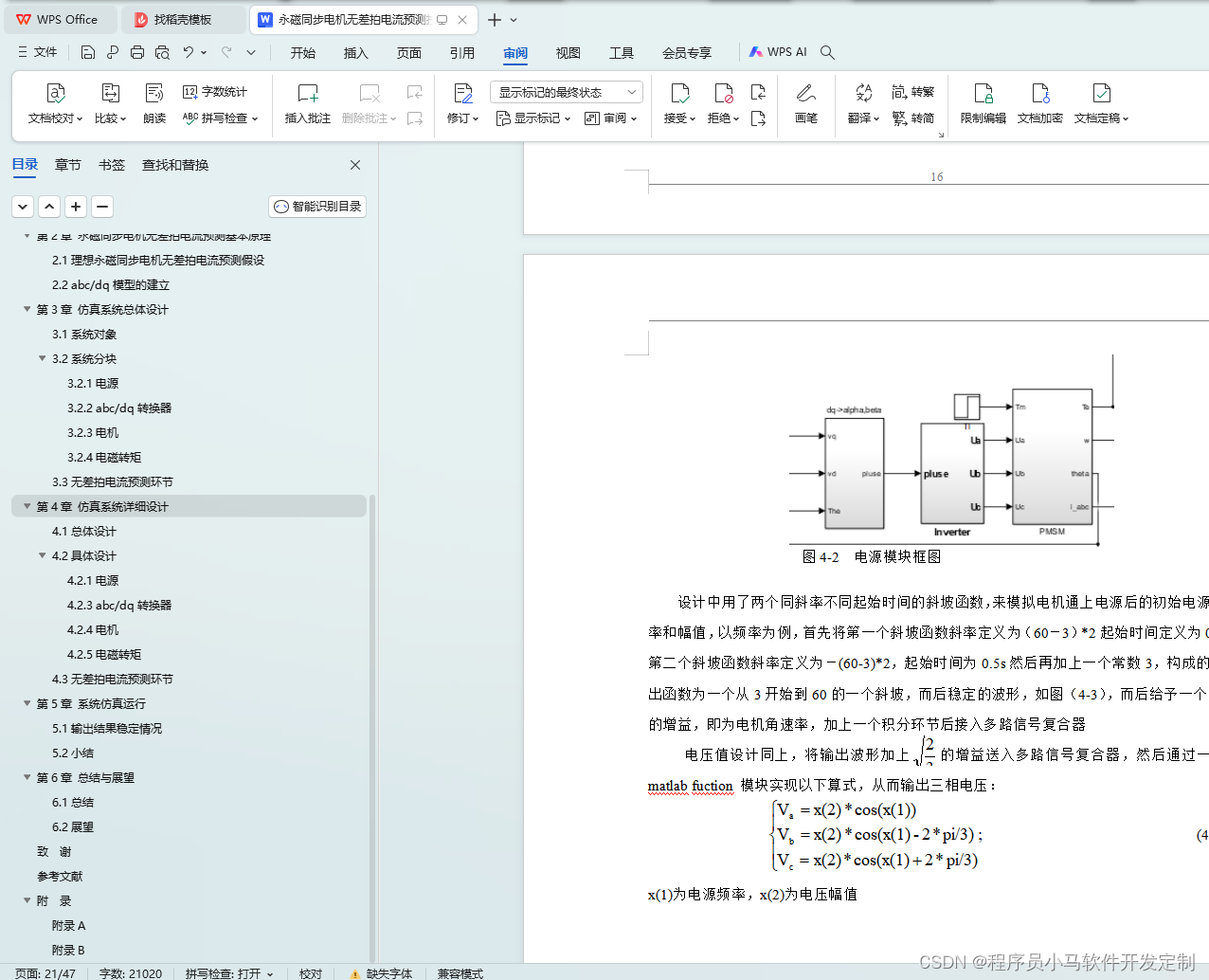Image resolution: width=1209 pixels, height=980 pixels.
Task: Click the save icon in quick access bar
Action: (88, 52)
